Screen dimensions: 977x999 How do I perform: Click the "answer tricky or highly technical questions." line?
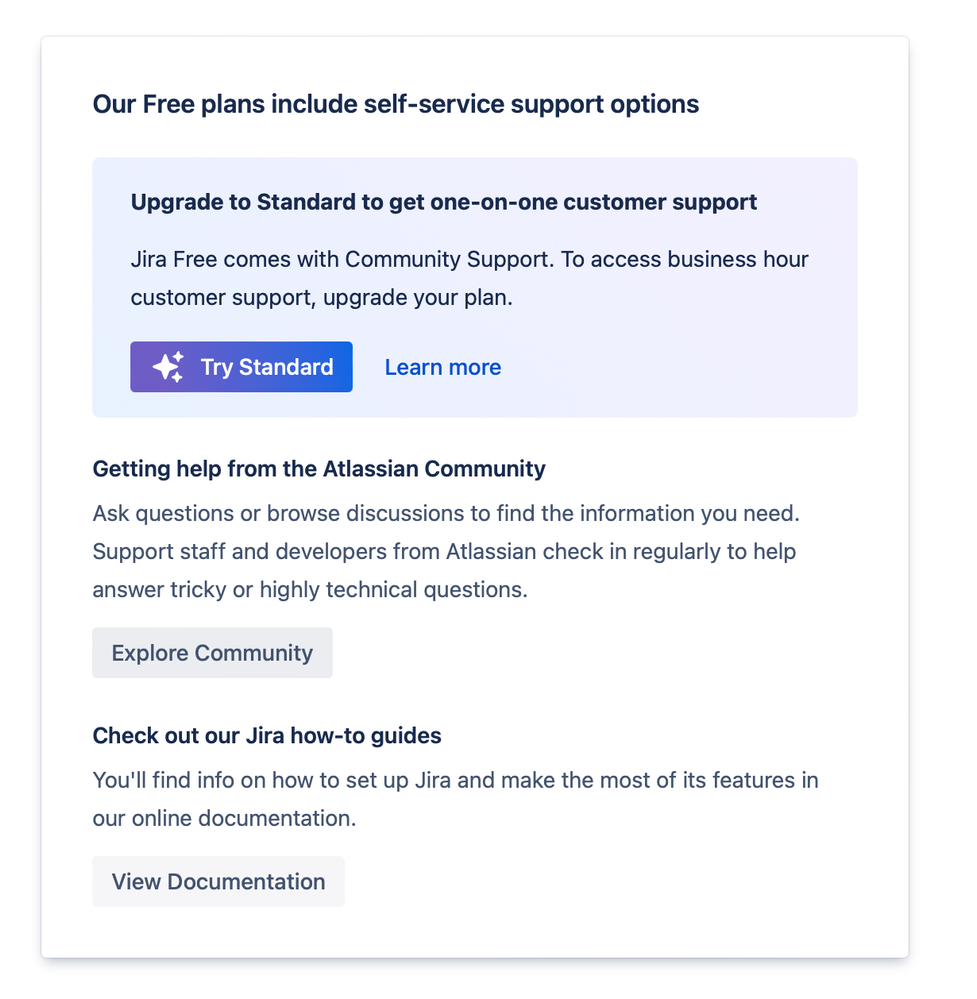click(x=310, y=590)
